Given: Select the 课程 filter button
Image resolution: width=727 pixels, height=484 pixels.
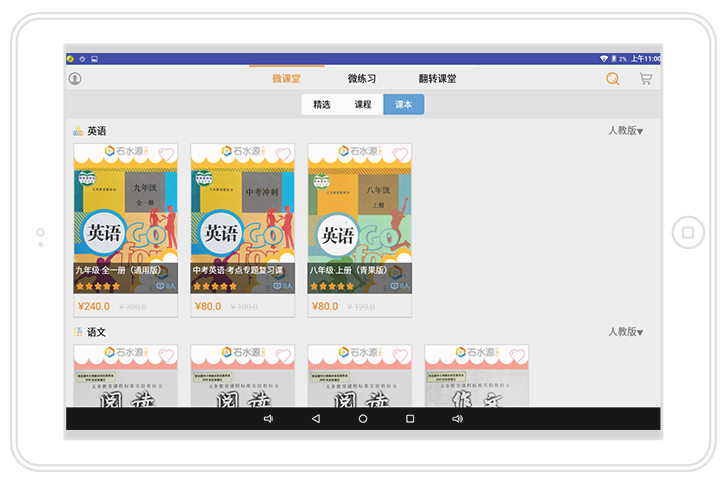Looking at the screenshot, I should [362, 104].
